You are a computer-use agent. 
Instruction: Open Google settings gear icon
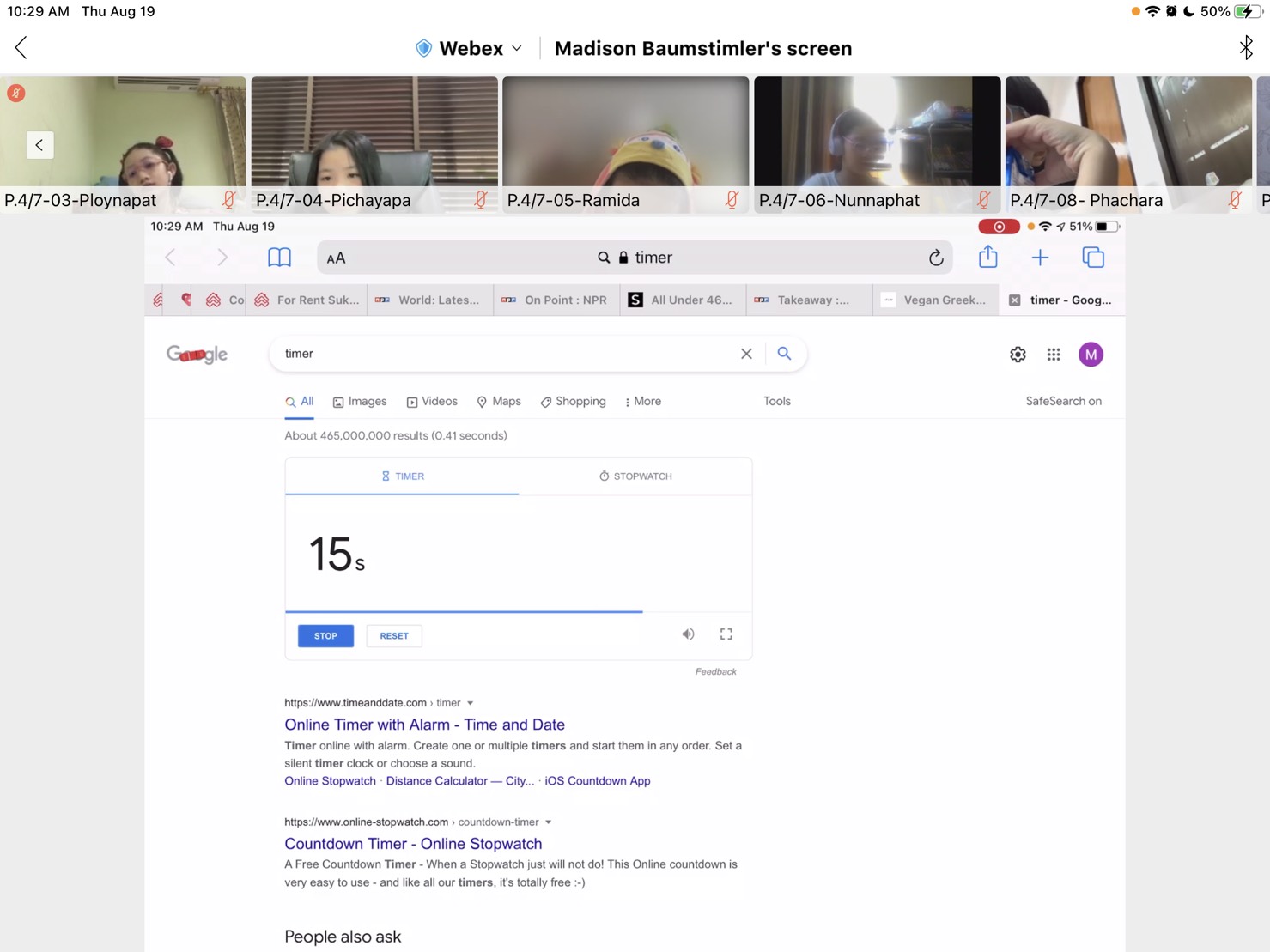(x=1018, y=355)
